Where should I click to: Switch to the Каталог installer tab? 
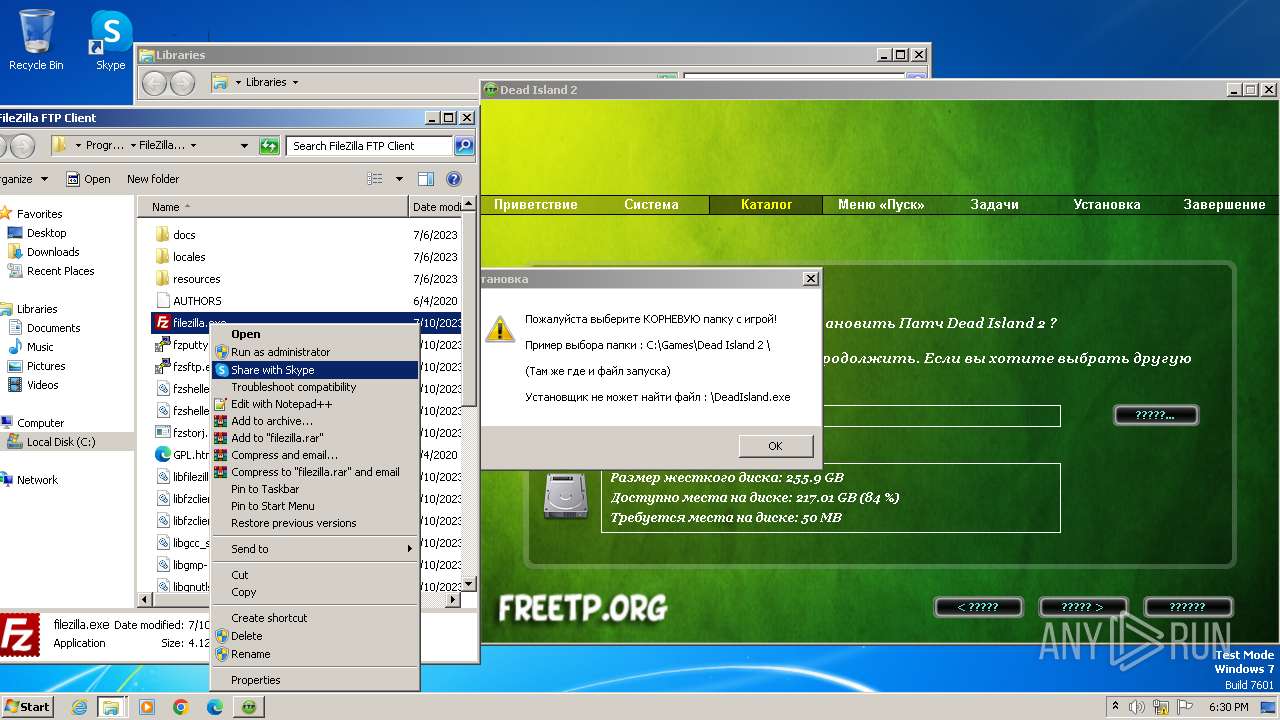coord(766,204)
